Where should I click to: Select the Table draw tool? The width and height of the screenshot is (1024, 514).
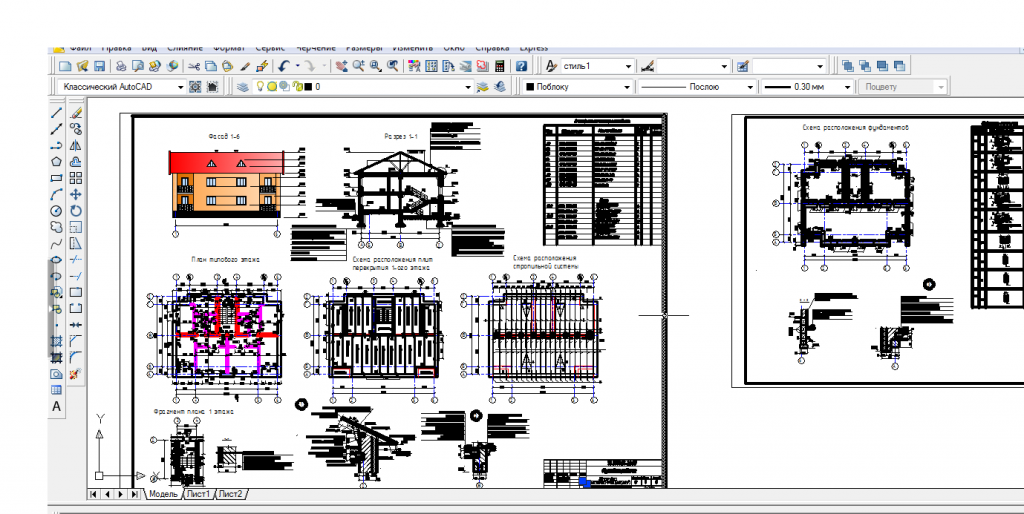tap(57, 390)
